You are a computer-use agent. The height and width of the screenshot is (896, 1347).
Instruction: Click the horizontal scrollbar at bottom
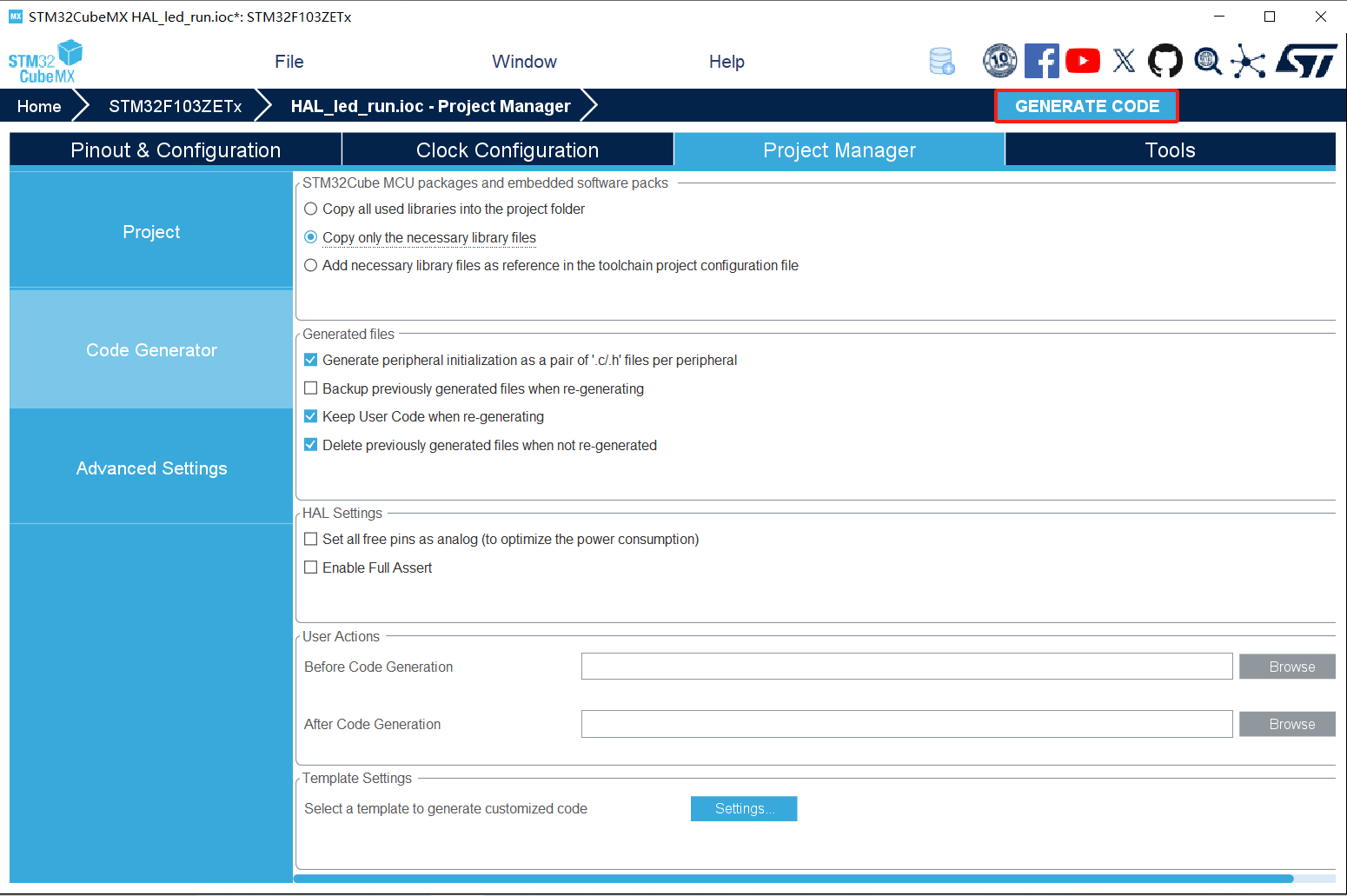pos(793,879)
